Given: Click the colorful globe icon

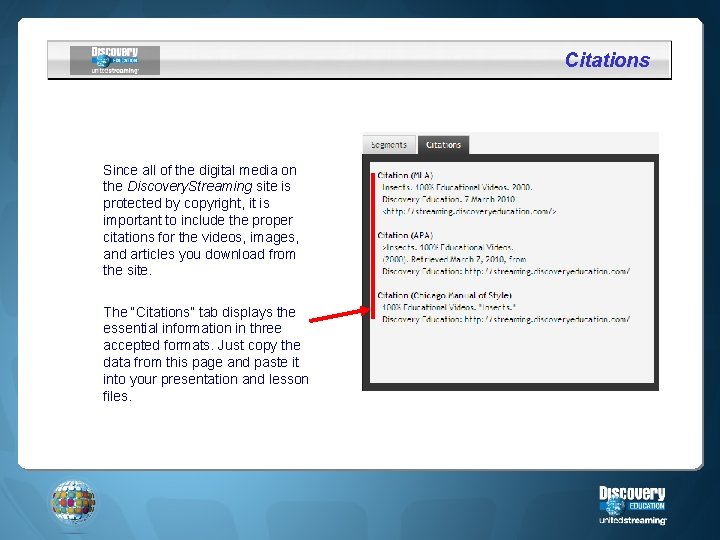Looking at the screenshot, I should [x=73, y=501].
